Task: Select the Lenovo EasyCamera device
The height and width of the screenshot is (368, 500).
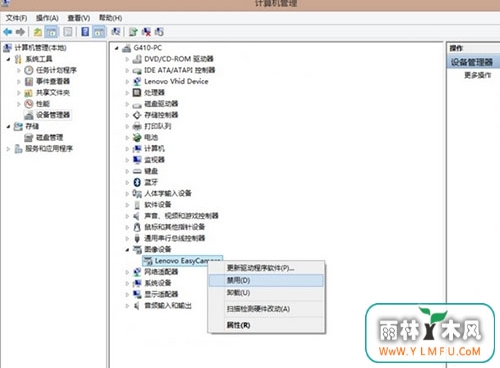Action: click(182, 261)
